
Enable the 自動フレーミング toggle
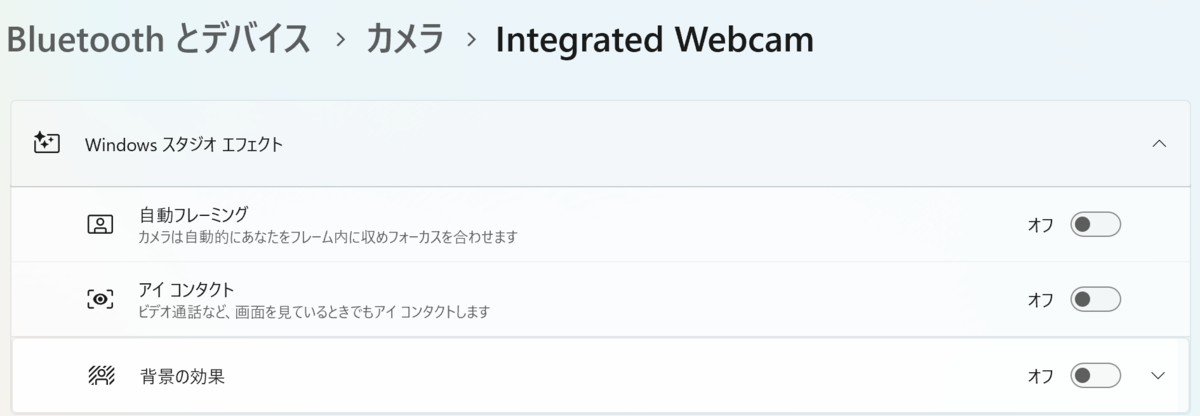click(1095, 224)
